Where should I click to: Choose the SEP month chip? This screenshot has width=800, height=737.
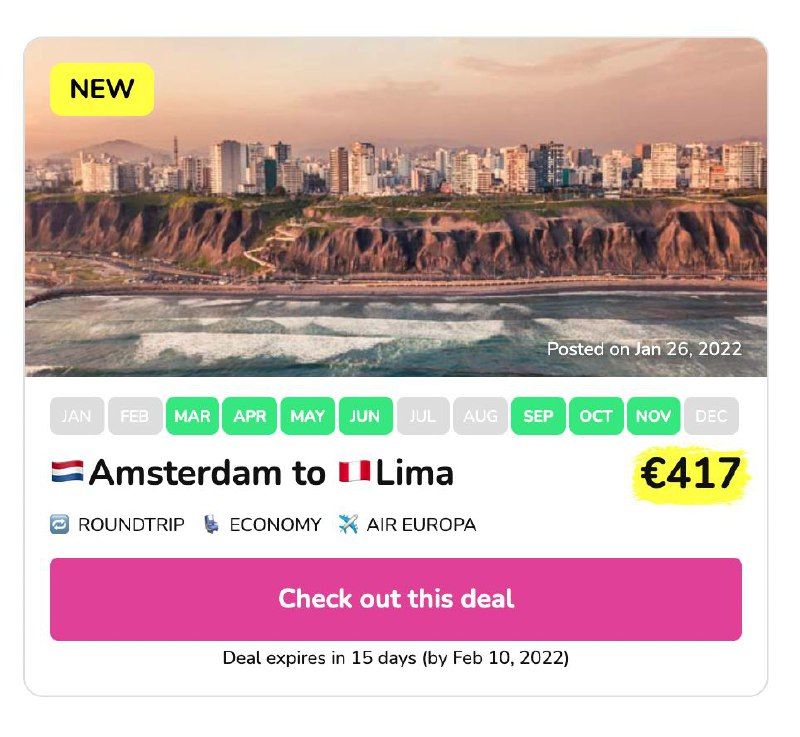538,416
